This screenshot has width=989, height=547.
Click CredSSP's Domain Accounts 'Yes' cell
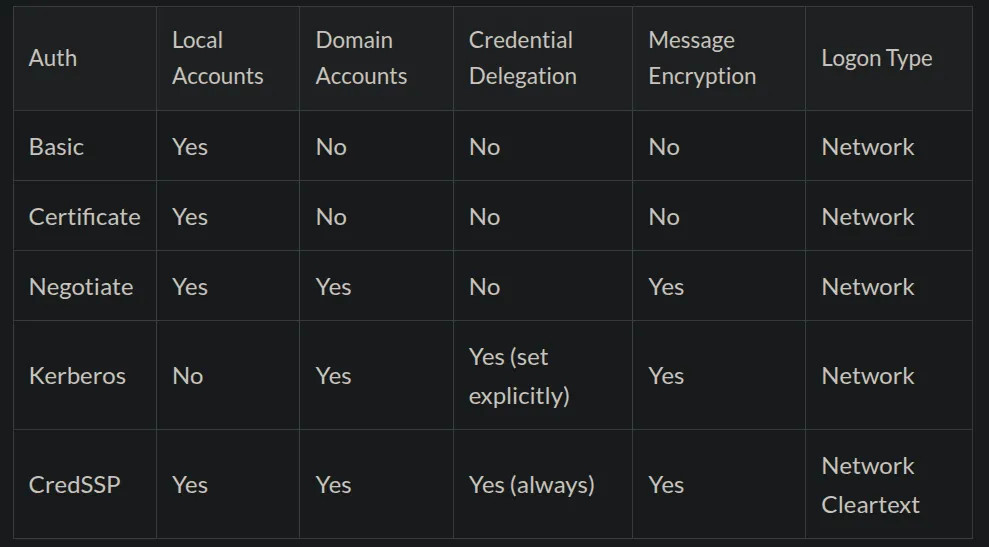(377, 485)
